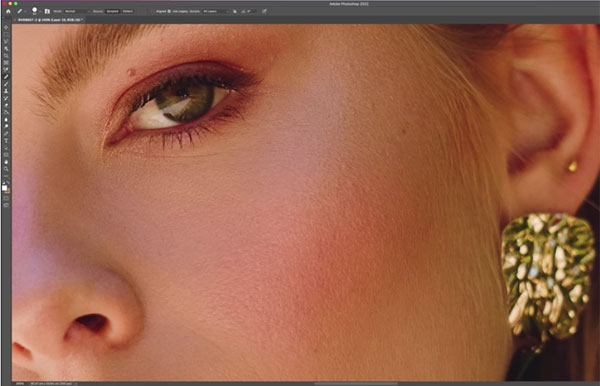Click the background color swatch
The width and height of the screenshot is (600, 386).
[8, 191]
